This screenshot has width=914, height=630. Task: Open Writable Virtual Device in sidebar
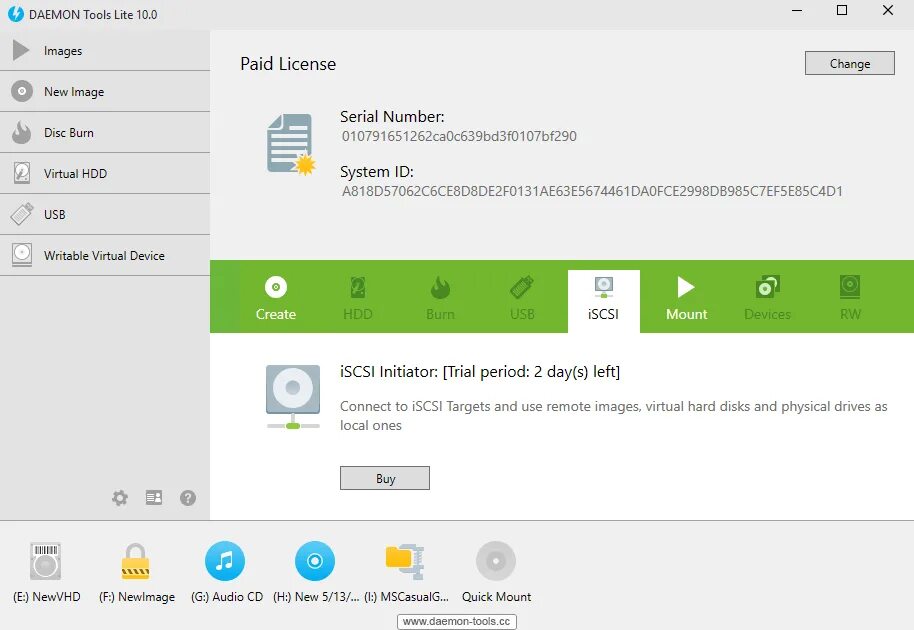pos(105,255)
